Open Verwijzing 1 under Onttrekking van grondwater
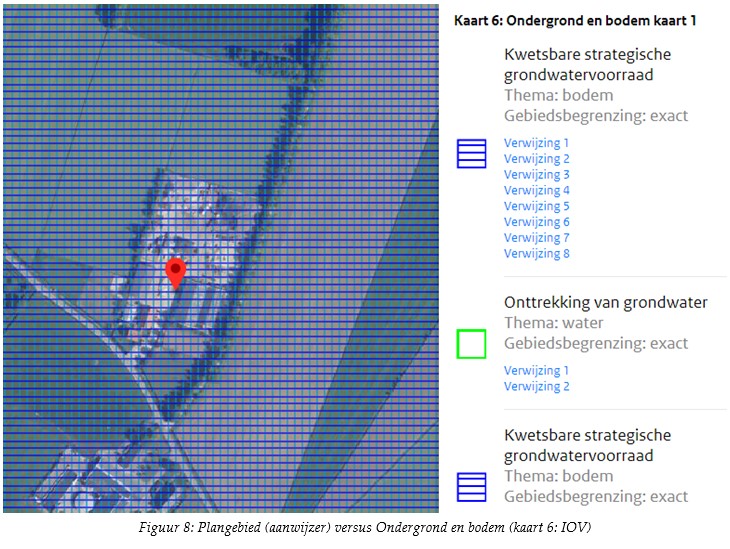Image resolution: width=730 pixels, height=549 pixels. [536, 371]
